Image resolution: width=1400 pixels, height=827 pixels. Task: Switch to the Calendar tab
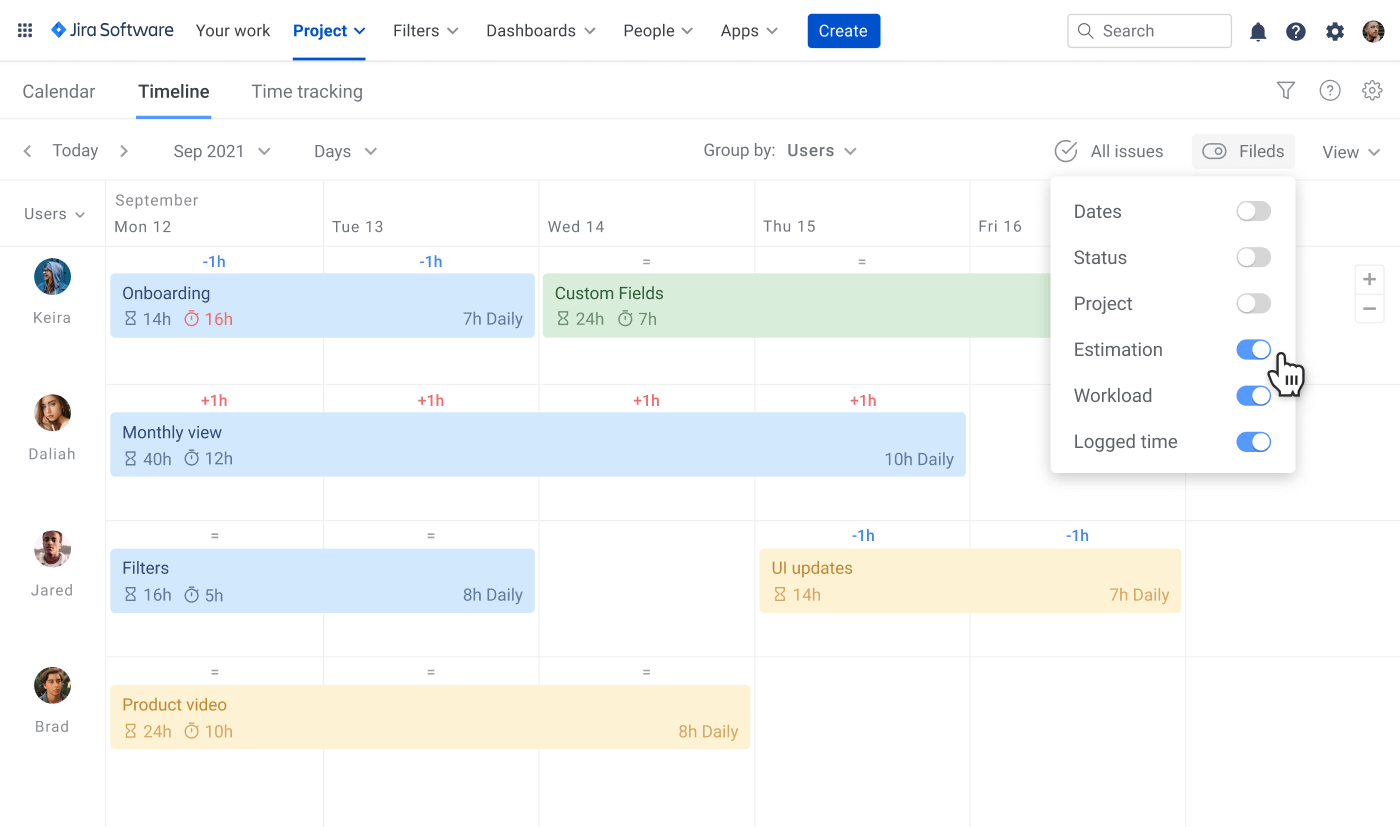coord(59,92)
